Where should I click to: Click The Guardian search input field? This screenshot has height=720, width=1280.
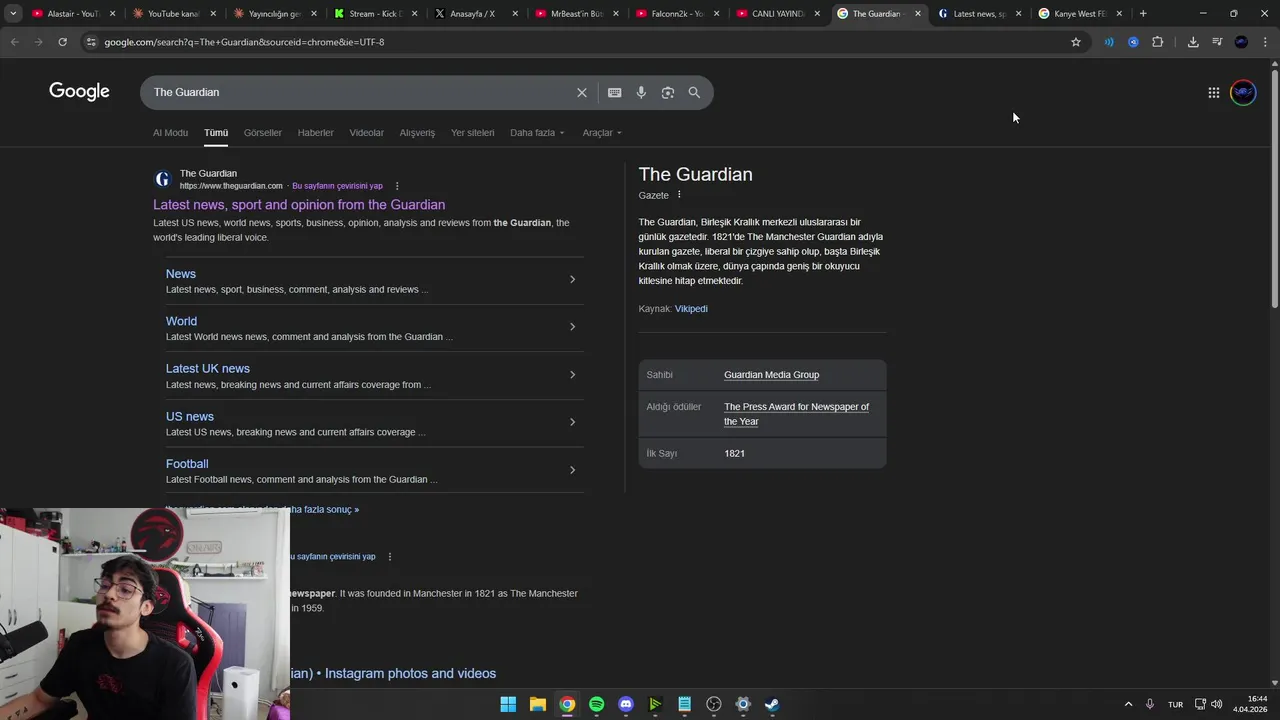(x=360, y=92)
